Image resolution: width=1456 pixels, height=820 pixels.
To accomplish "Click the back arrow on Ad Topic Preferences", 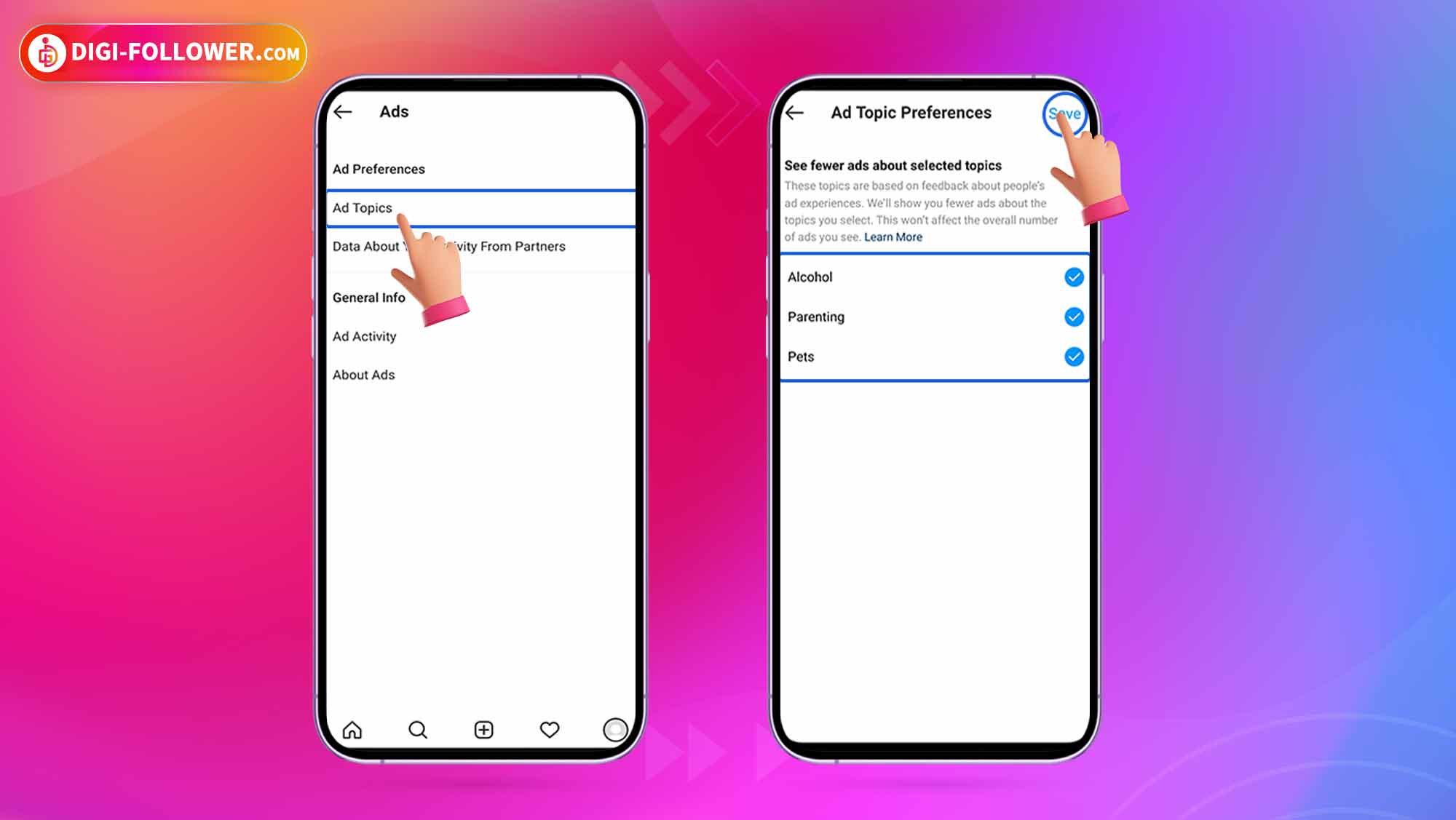I will pyautogui.click(x=795, y=112).
